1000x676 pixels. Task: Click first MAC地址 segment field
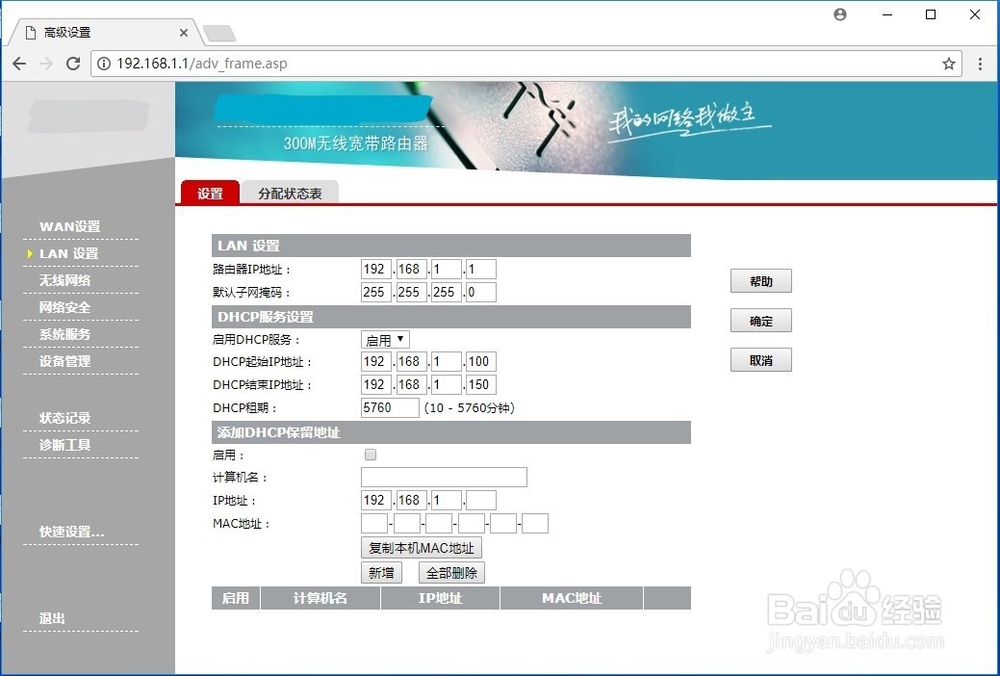(x=374, y=524)
